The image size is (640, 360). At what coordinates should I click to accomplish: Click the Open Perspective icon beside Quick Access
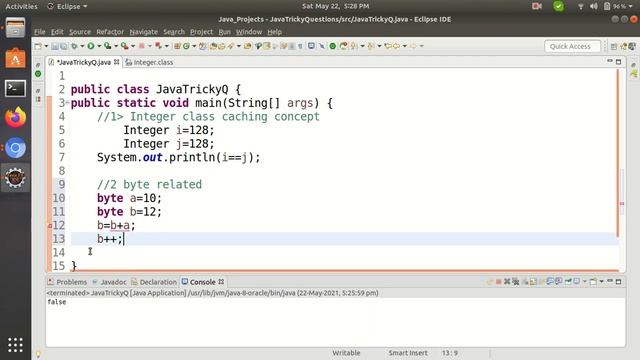pyautogui.click(x=613, y=47)
